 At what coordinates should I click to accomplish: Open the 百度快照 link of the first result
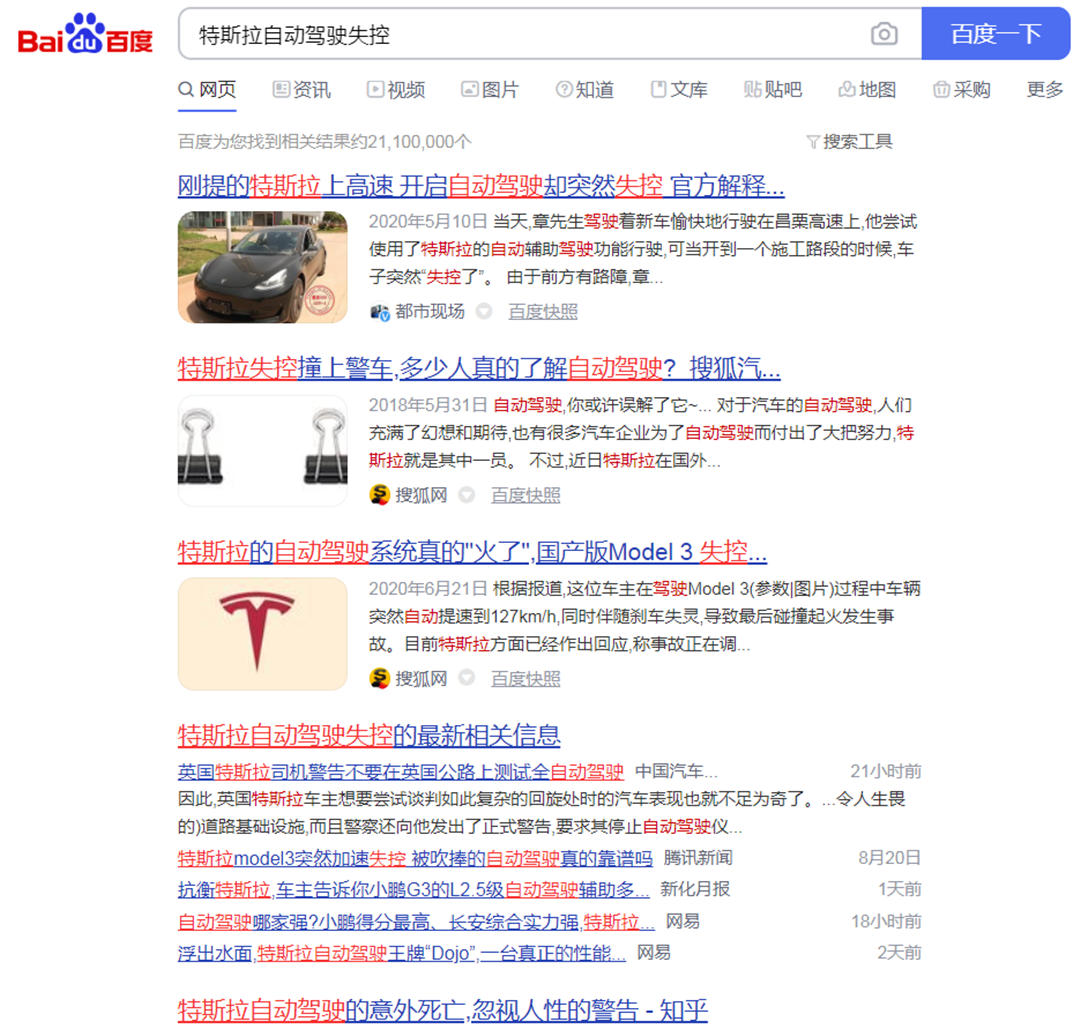click(543, 312)
